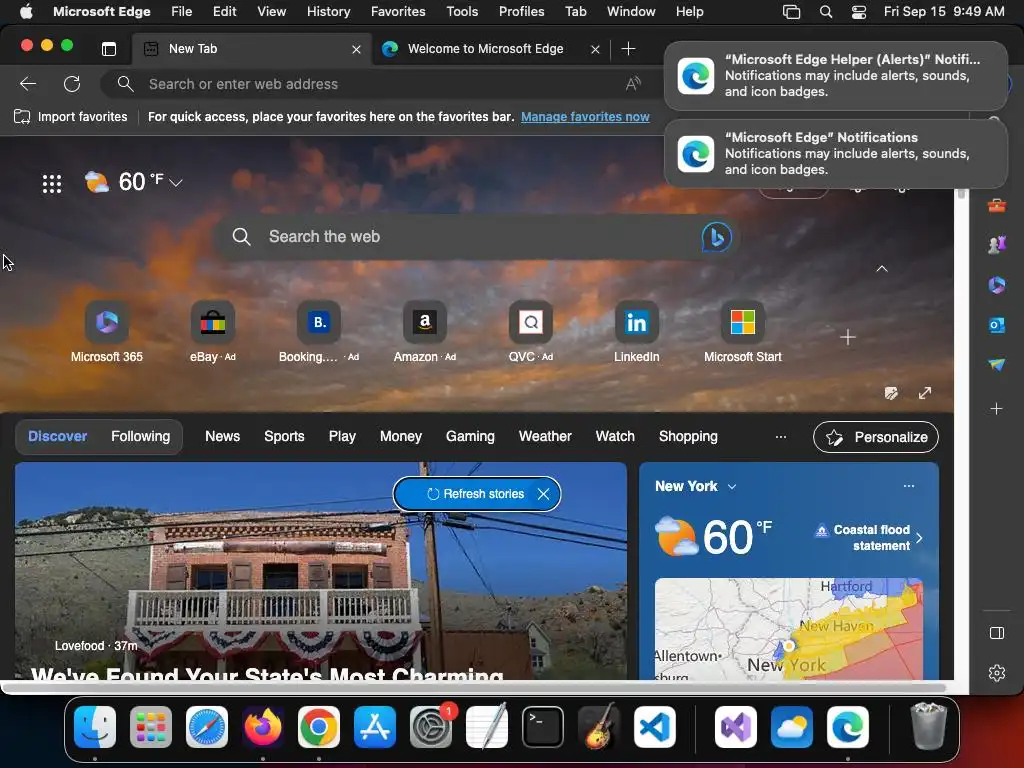Add a site with the sidebar plus button
Viewport: 1024px width, 768px height.
point(997,409)
